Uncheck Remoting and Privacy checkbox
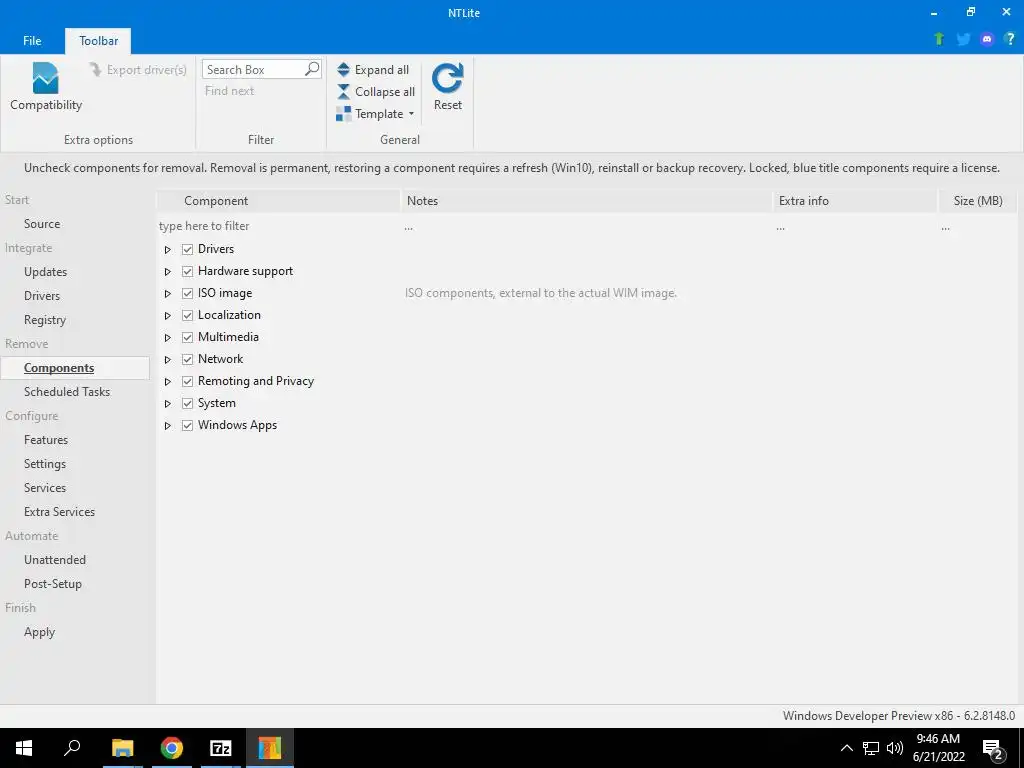The width and height of the screenshot is (1024, 768). point(187,381)
